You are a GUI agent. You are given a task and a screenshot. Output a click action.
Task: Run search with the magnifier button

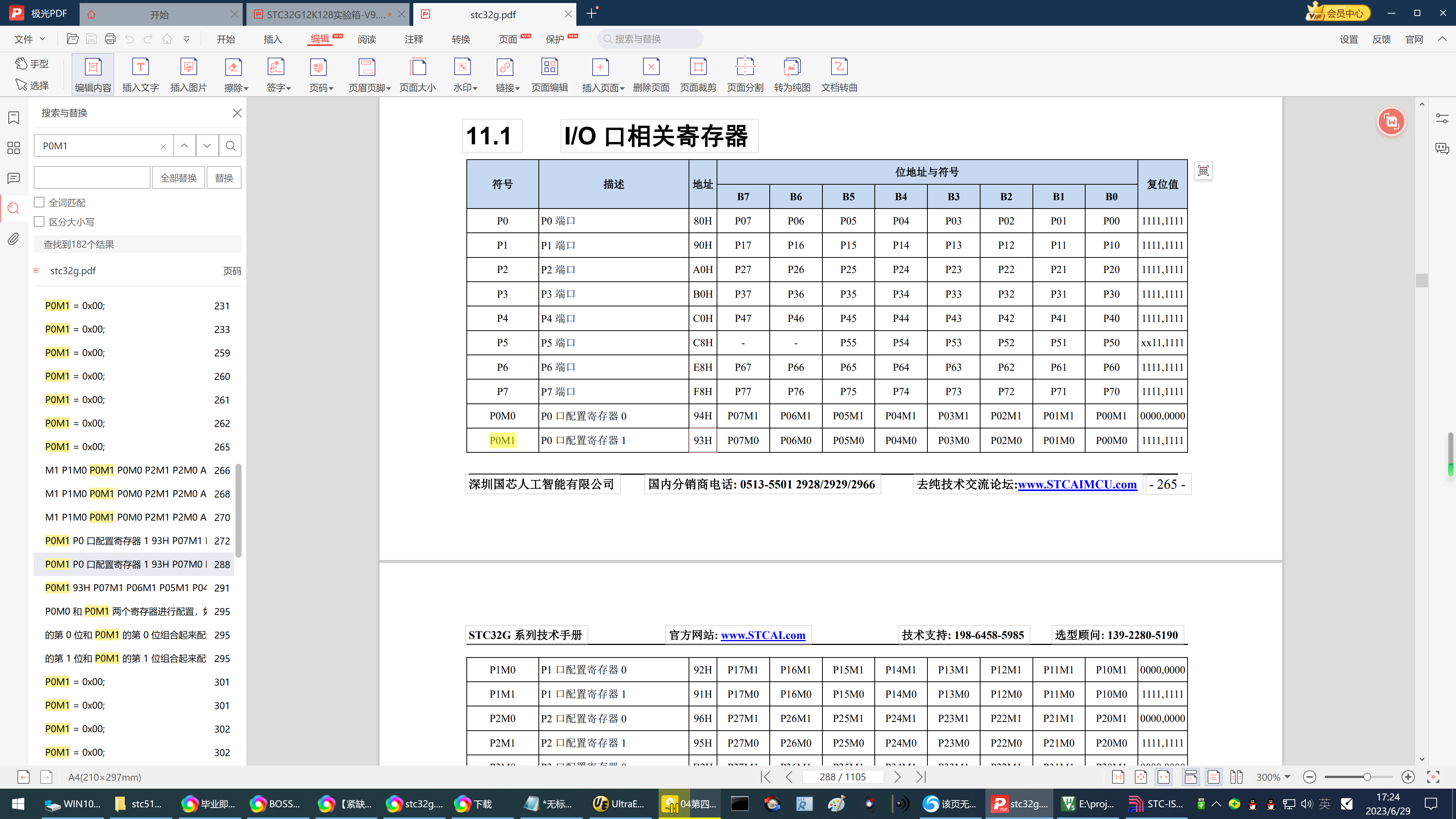click(231, 146)
